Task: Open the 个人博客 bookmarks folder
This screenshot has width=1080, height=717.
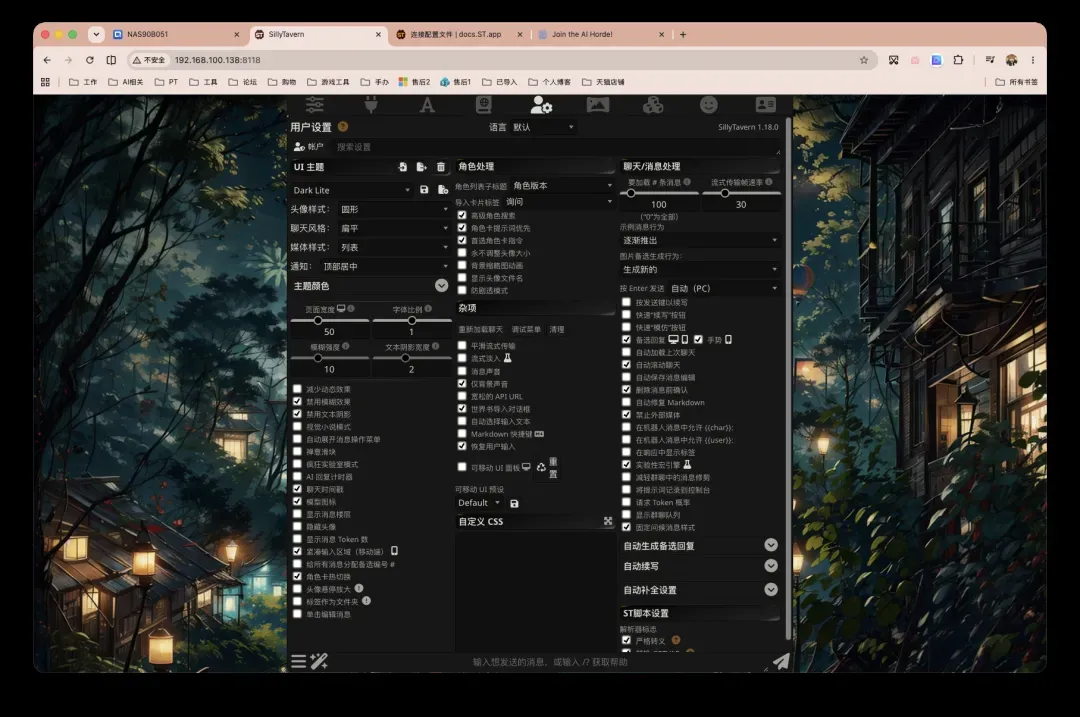Action: coord(550,82)
